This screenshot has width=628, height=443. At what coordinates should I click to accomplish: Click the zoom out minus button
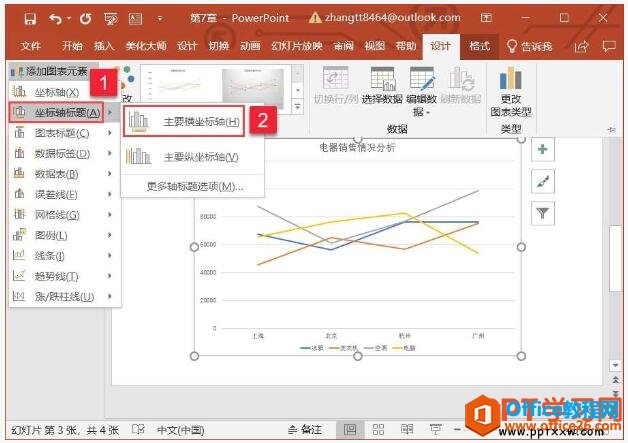[457, 430]
